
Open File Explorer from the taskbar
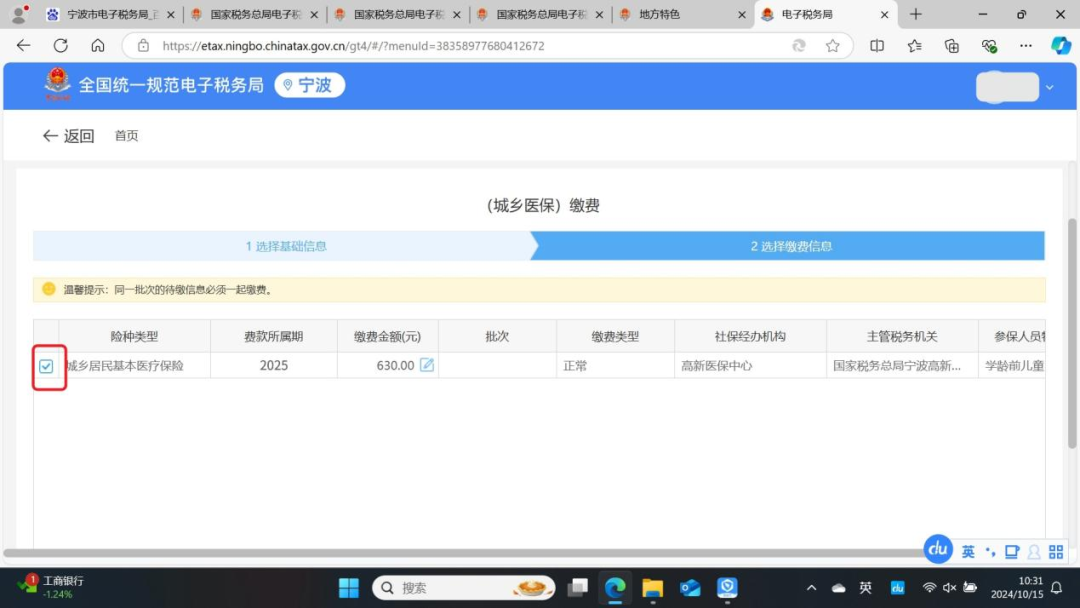(x=653, y=587)
